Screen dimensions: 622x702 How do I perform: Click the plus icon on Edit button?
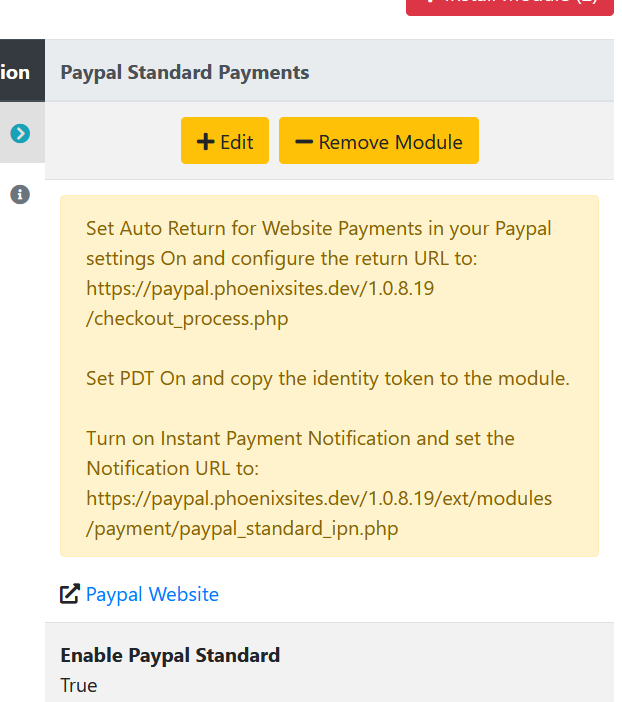click(206, 142)
